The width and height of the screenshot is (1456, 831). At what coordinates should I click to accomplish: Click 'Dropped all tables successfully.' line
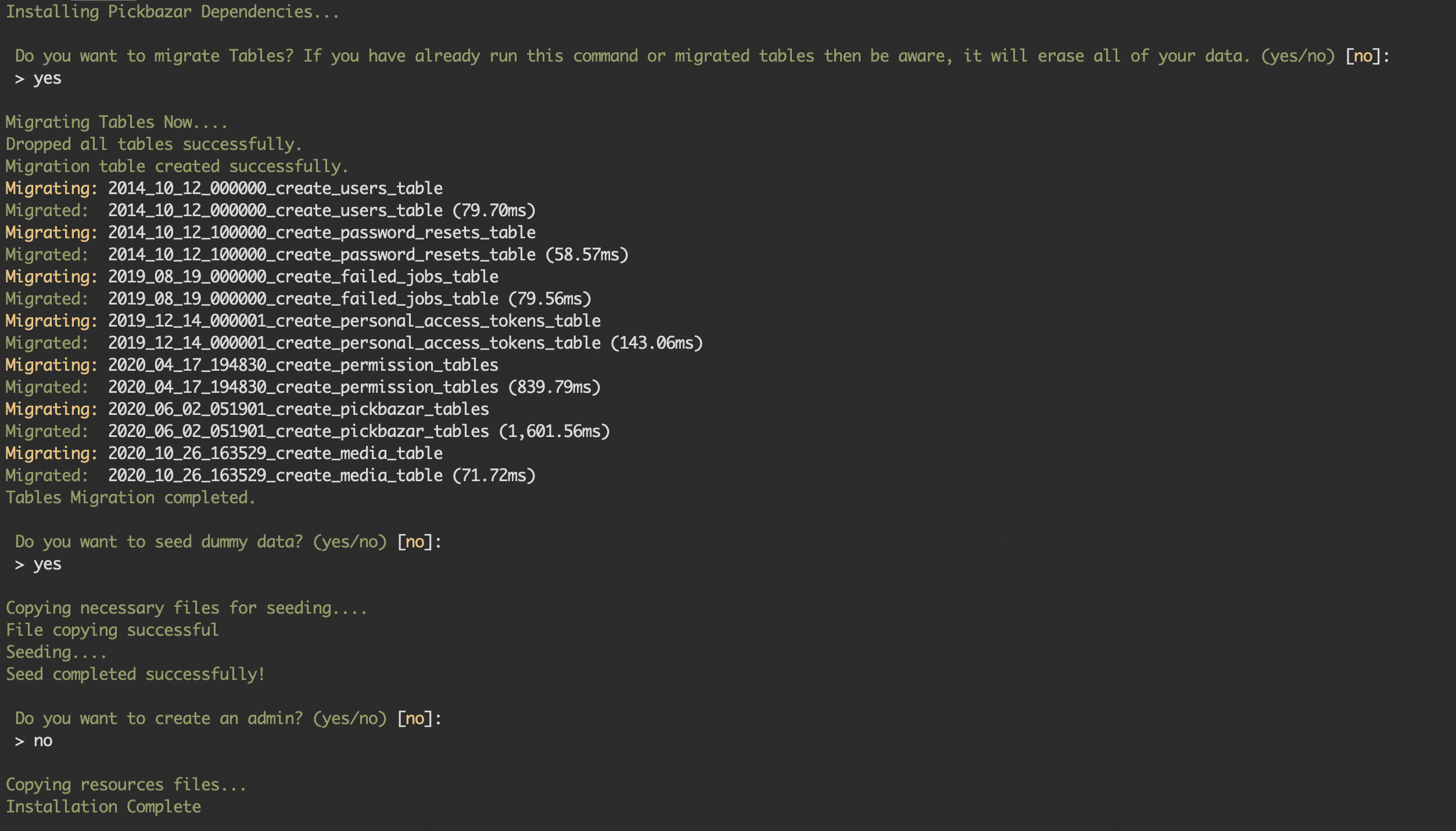[x=154, y=145]
